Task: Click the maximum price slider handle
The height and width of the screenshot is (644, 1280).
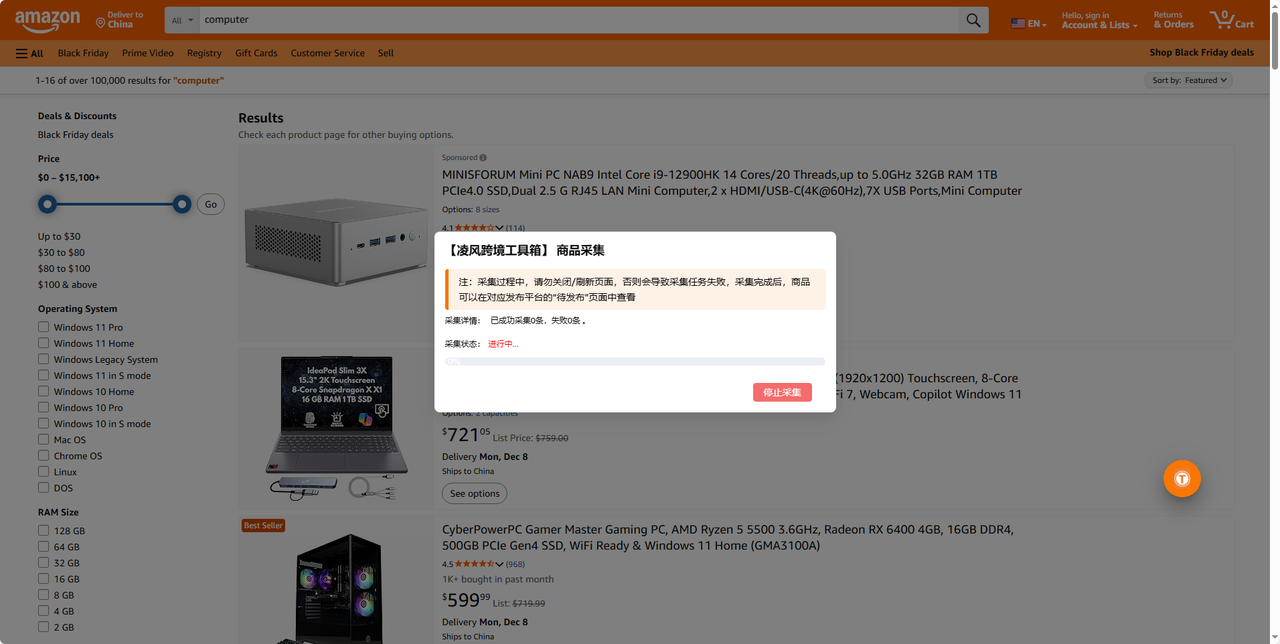Action: [181, 204]
